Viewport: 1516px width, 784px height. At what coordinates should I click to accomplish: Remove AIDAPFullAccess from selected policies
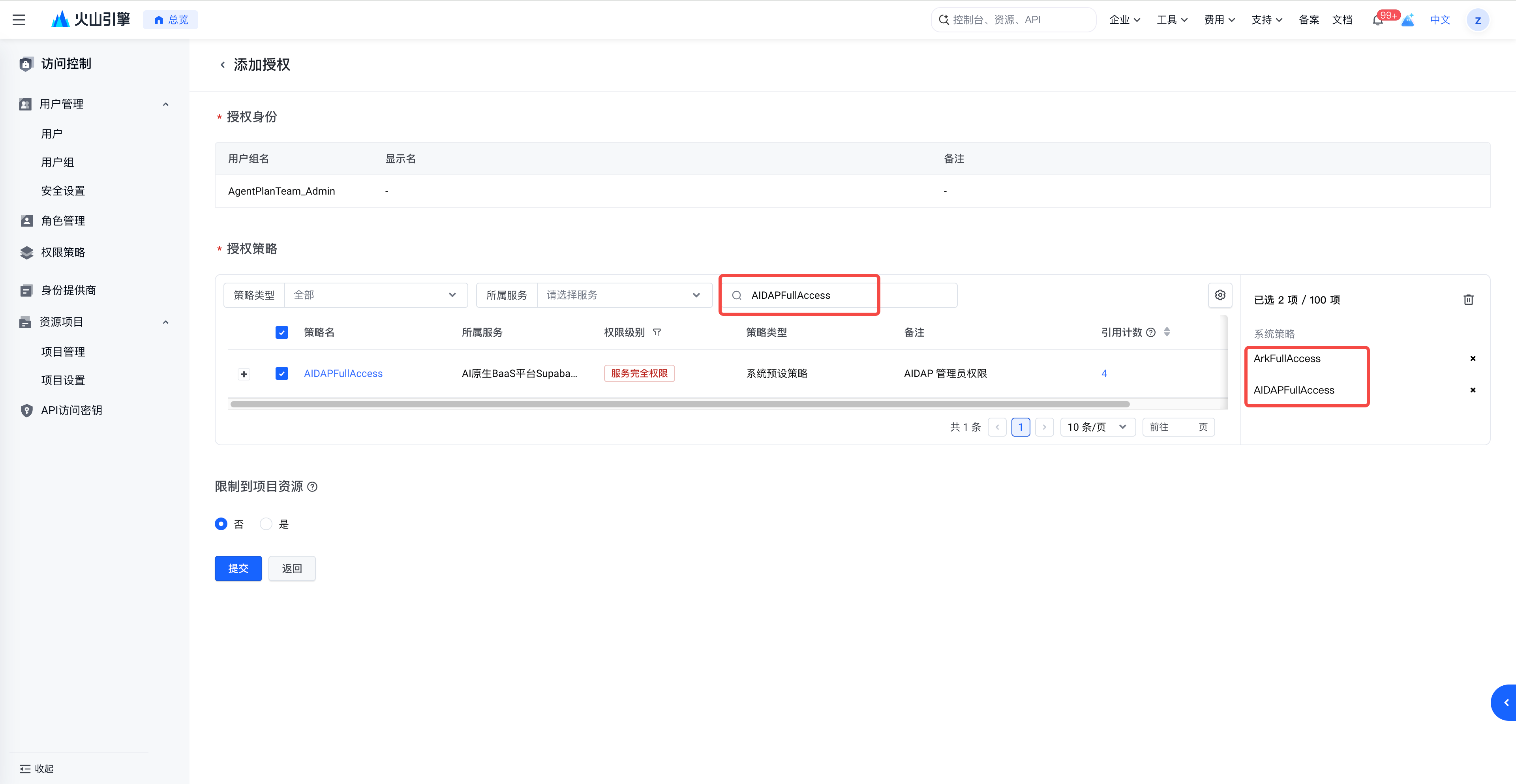click(1473, 390)
